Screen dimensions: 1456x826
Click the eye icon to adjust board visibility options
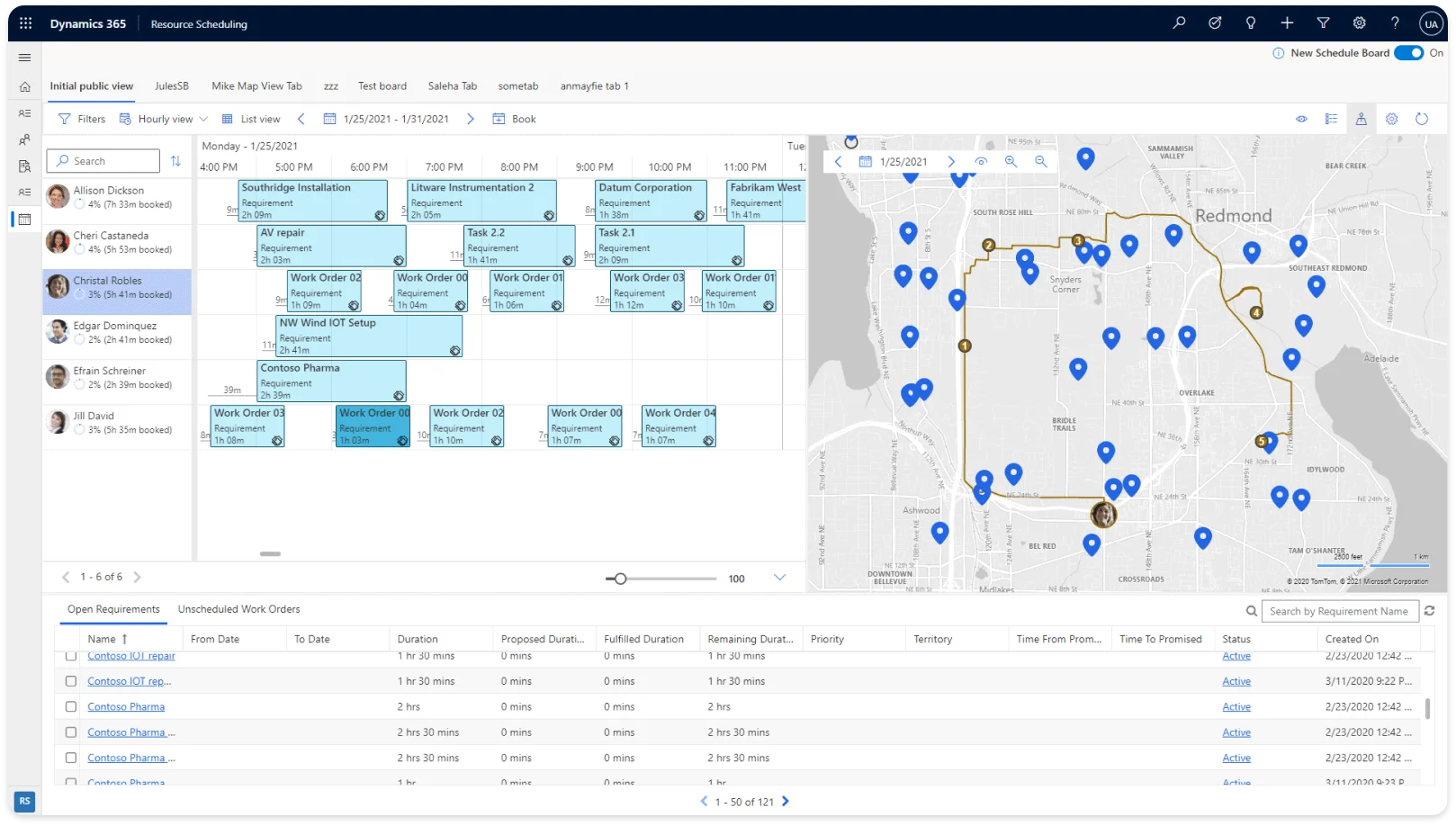(1301, 118)
